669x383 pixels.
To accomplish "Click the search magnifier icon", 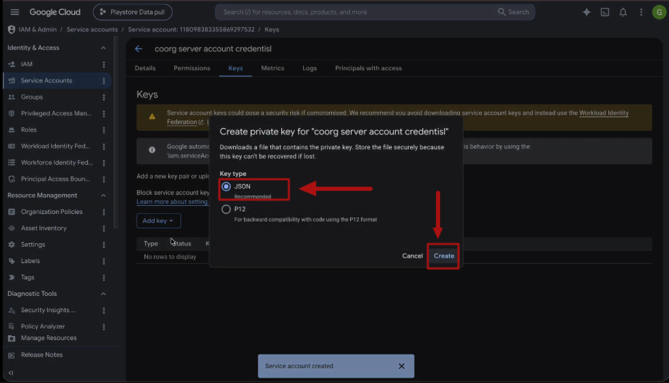I will click(x=501, y=12).
